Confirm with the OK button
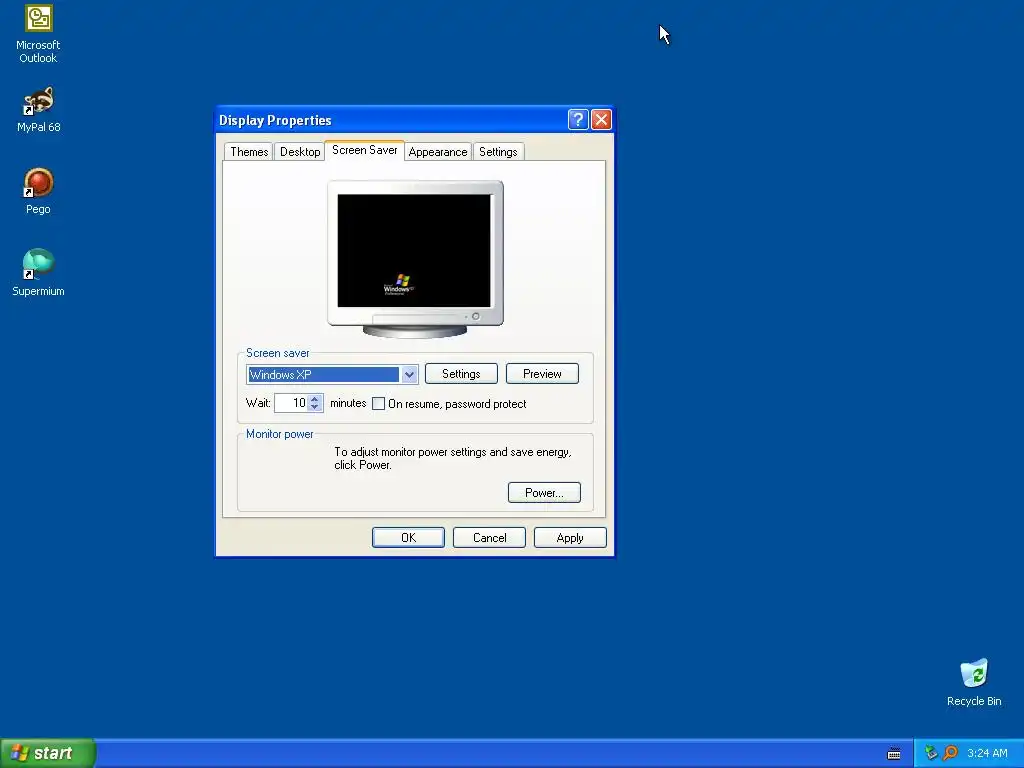Image resolution: width=1024 pixels, height=768 pixels. [x=408, y=537]
